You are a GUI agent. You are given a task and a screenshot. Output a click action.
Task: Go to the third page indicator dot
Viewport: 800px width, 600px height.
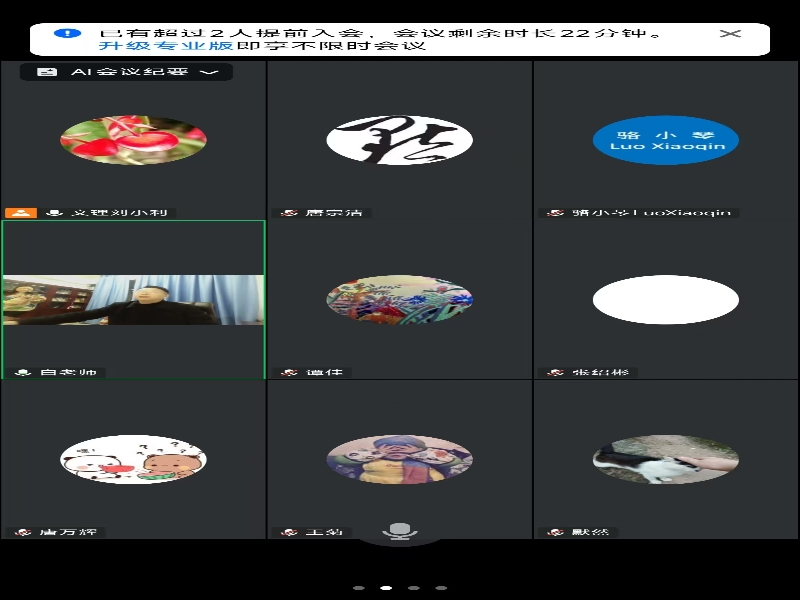(413, 588)
